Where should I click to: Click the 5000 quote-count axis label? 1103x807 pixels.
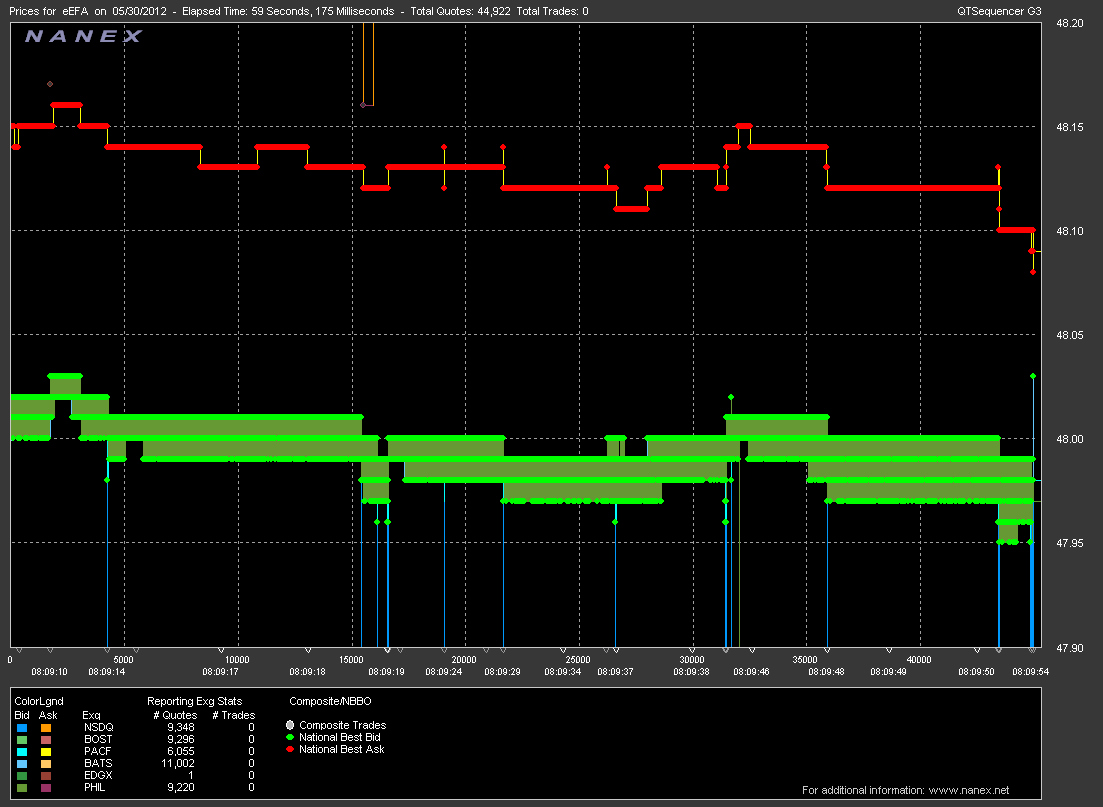tap(123, 660)
